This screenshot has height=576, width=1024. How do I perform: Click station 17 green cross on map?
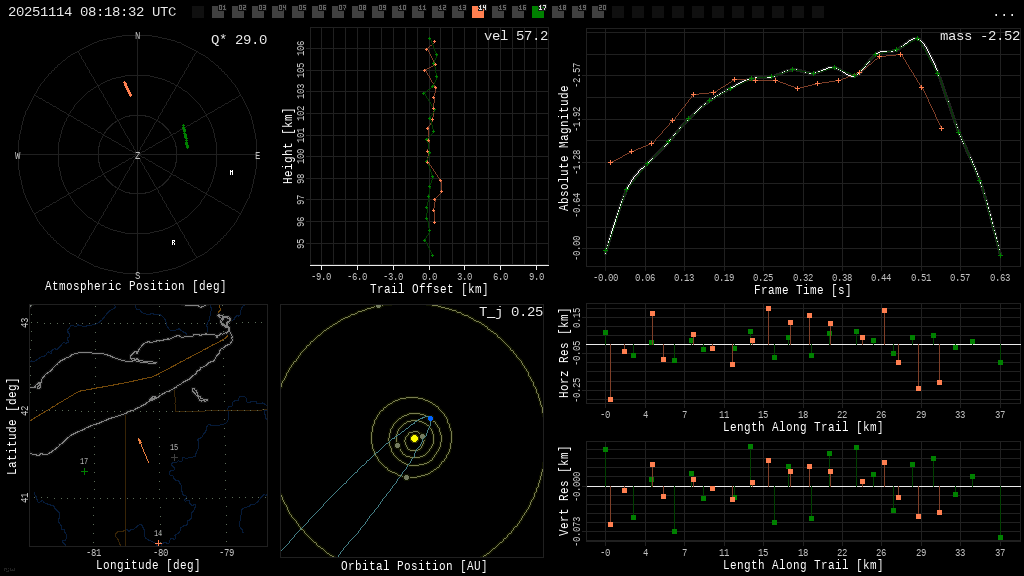point(84,471)
